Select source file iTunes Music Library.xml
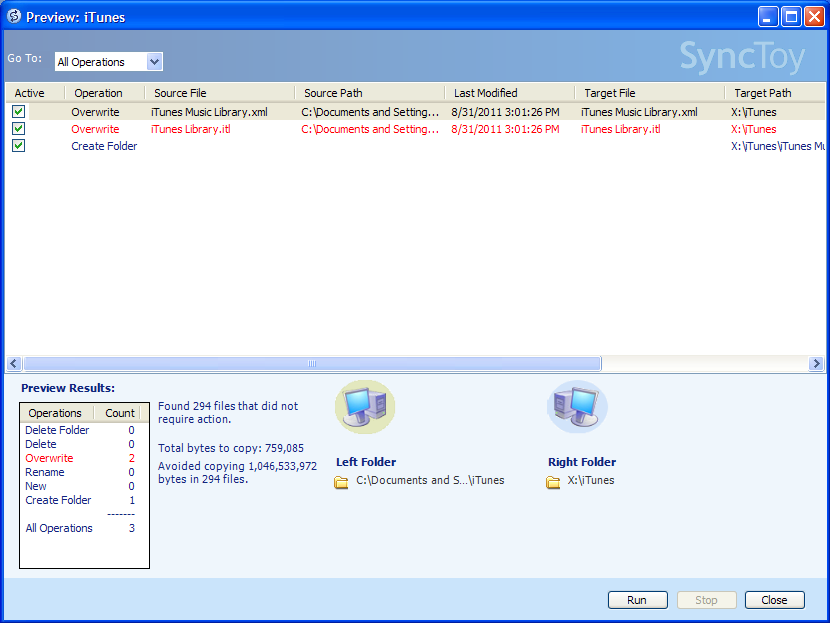The height and width of the screenshot is (623, 830). point(209,112)
